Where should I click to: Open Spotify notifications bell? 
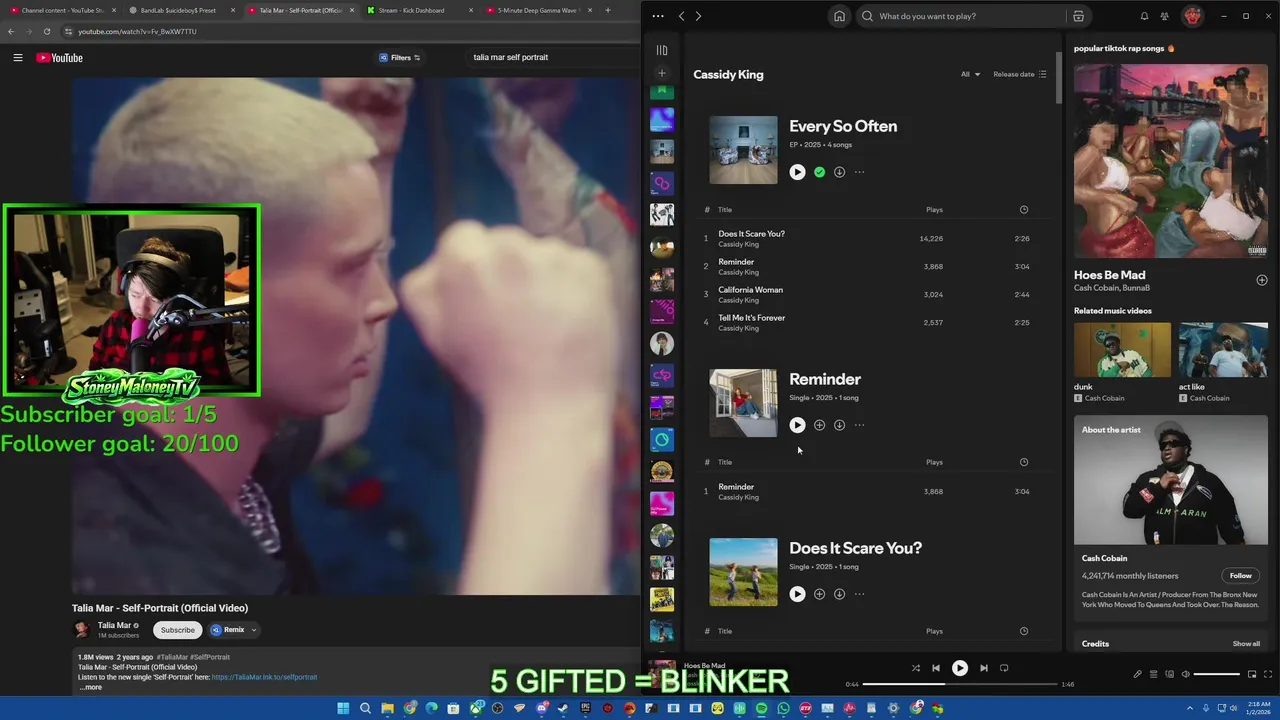(1144, 16)
